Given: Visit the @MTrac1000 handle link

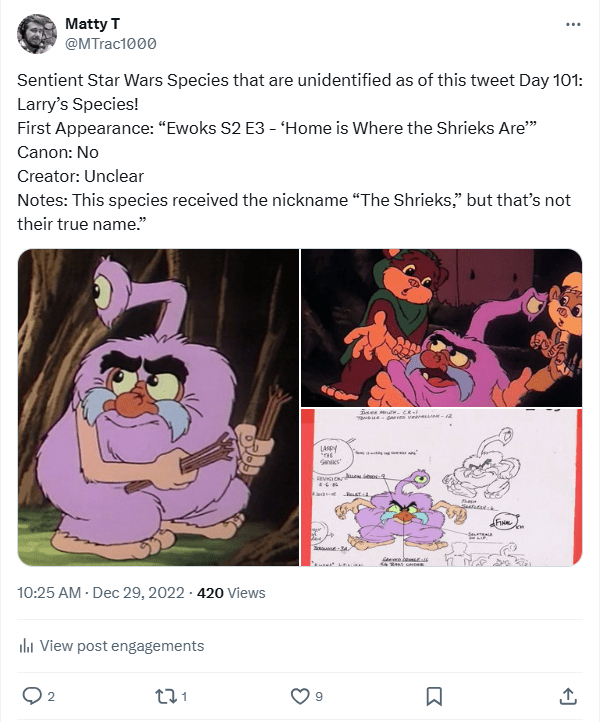Looking at the screenshot, I should click(x=110, y=44).
